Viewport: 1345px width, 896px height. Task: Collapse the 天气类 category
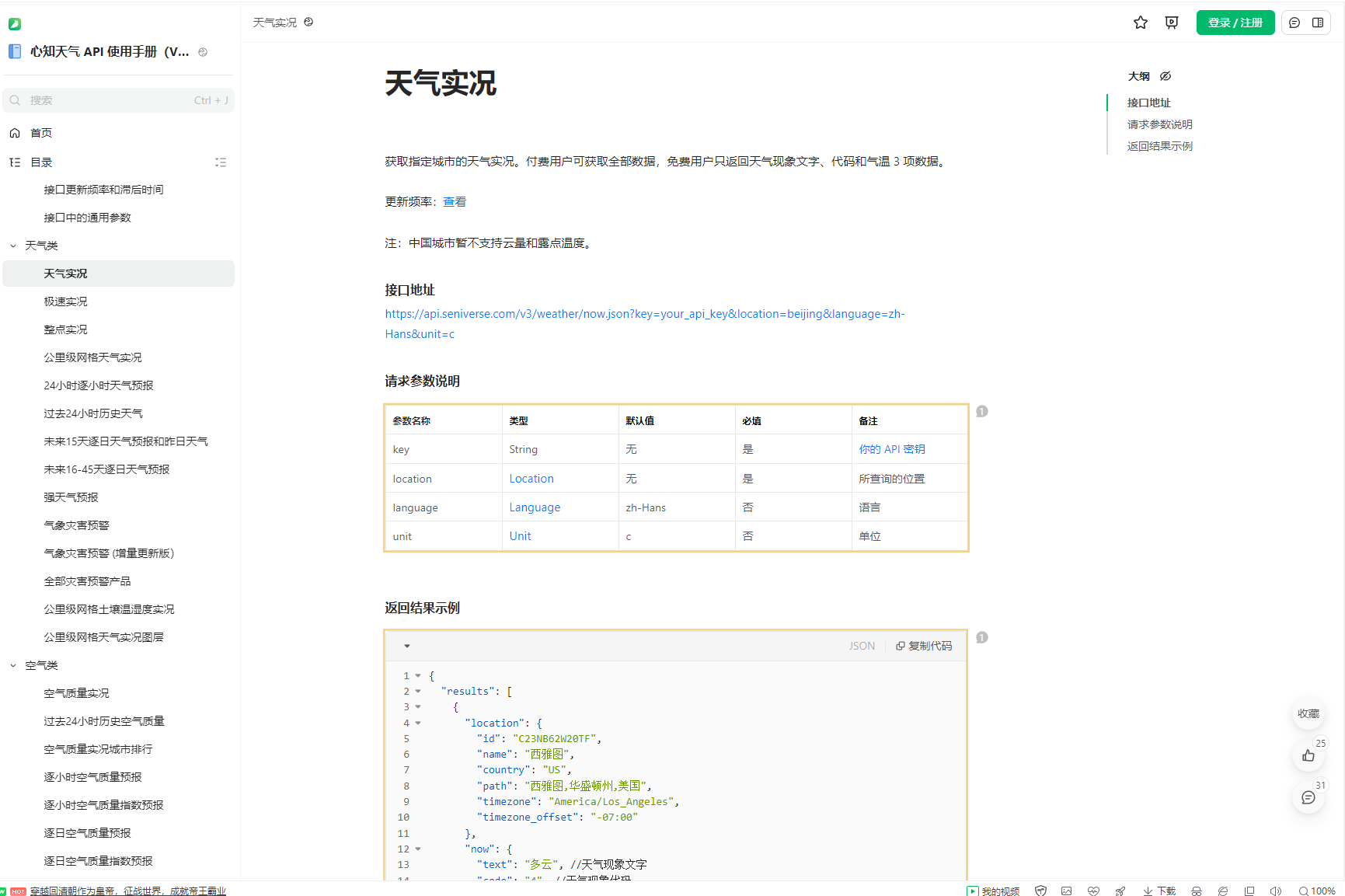pos(13,246)
